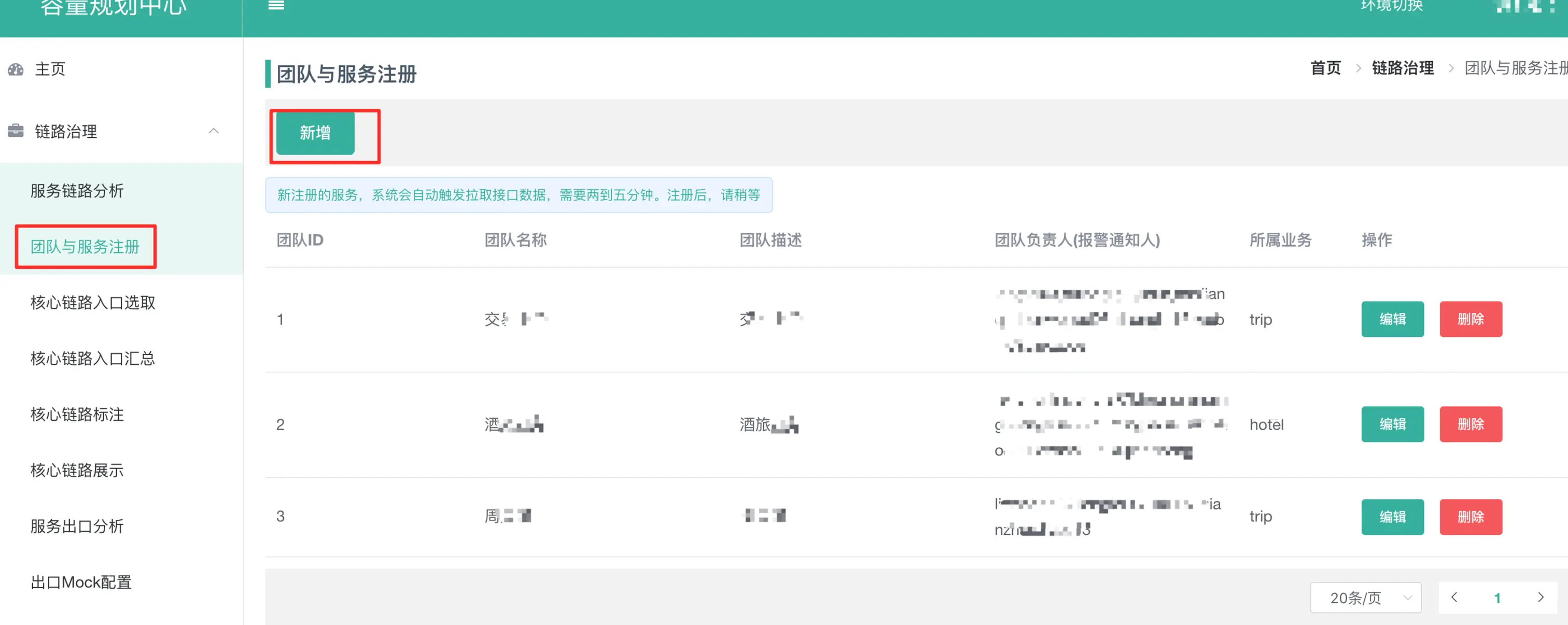The height and width of the screenshot is (625, 1568).
Task: Open 核心链路入口选取 menu item
Action: point(92,303)
